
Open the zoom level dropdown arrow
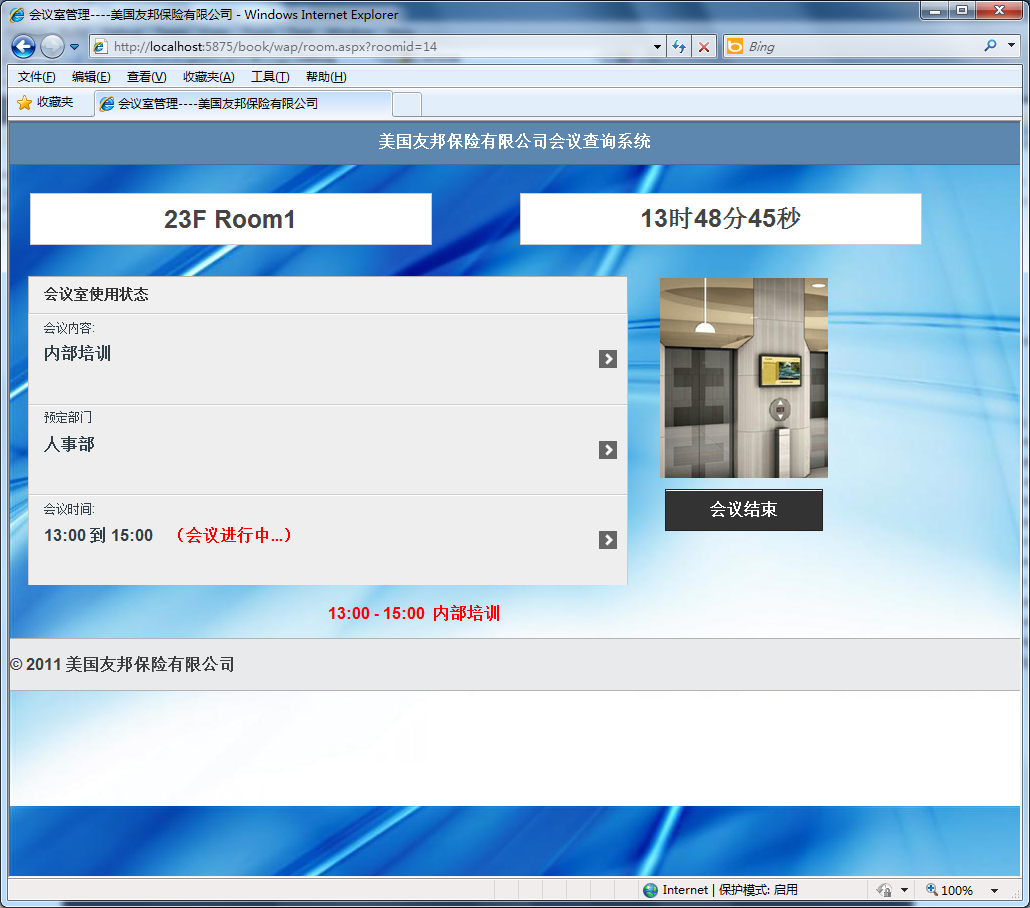(x=995, y=890)
